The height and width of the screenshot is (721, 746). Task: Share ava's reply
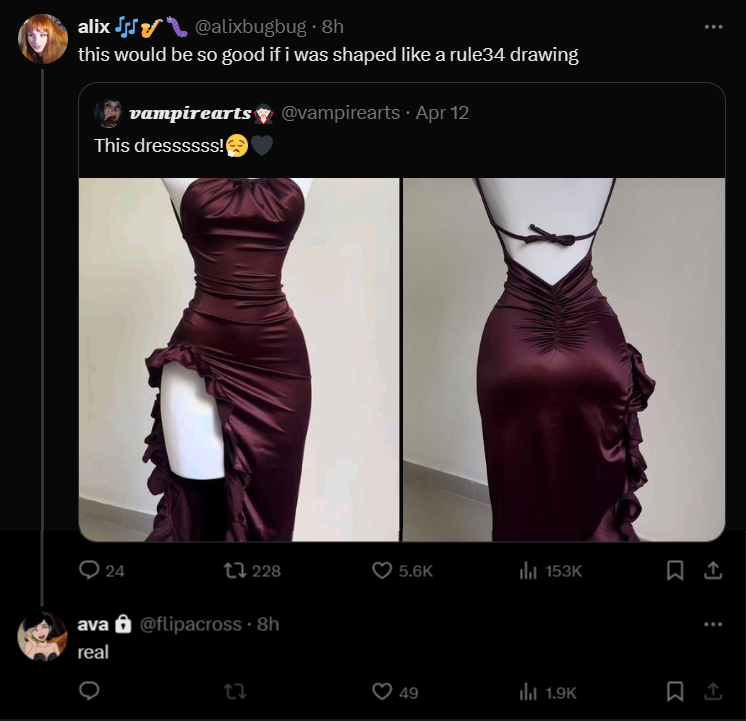[x=713, y=691]
